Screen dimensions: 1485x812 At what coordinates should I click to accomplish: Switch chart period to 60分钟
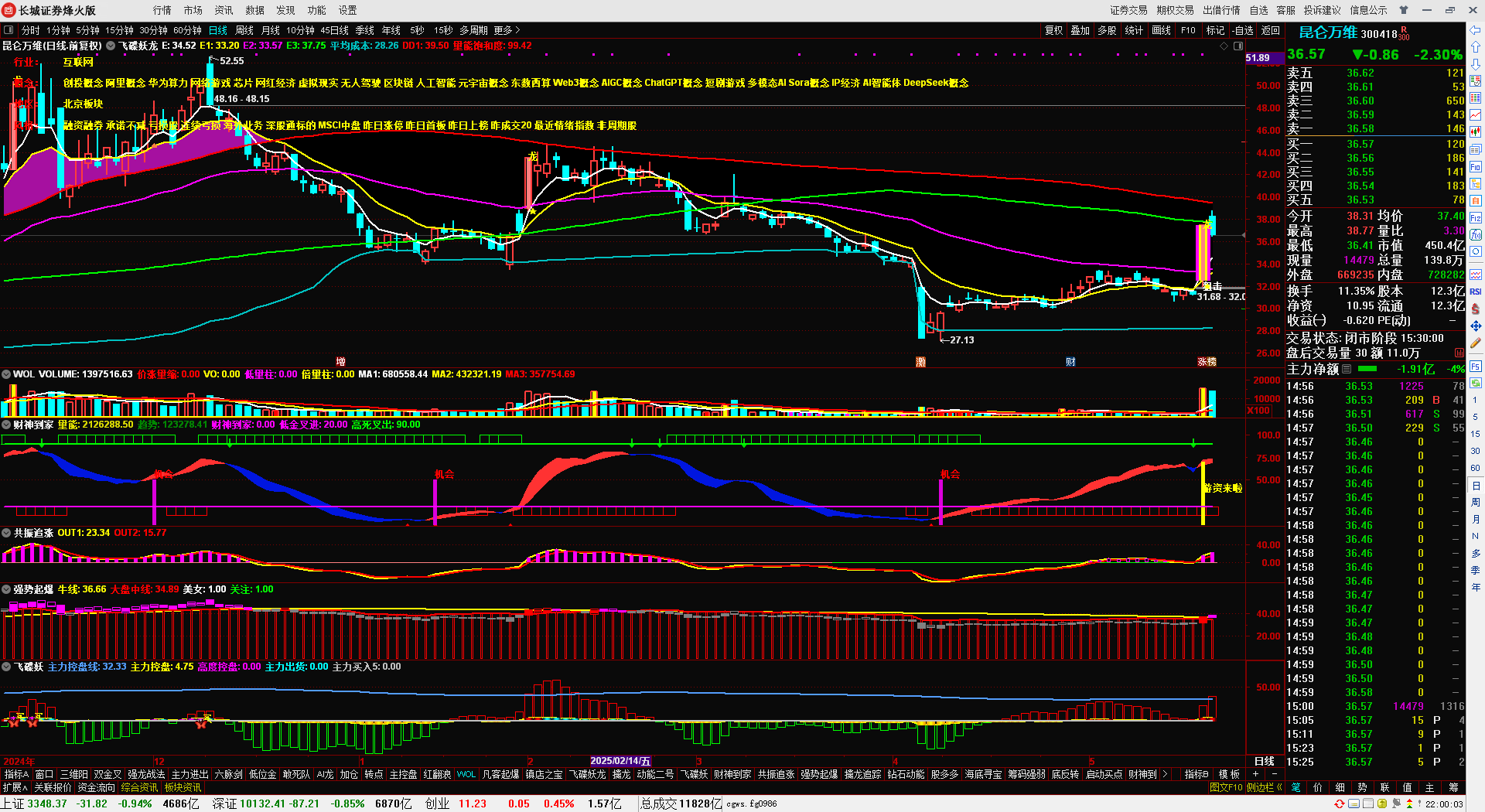click(187, 30)
